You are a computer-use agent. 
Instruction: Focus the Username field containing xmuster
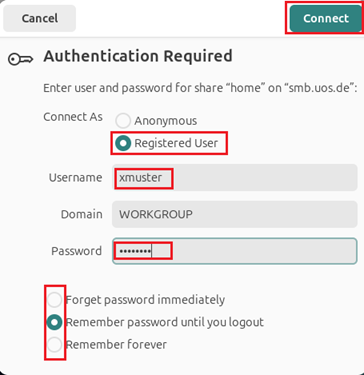click(235, 177)
